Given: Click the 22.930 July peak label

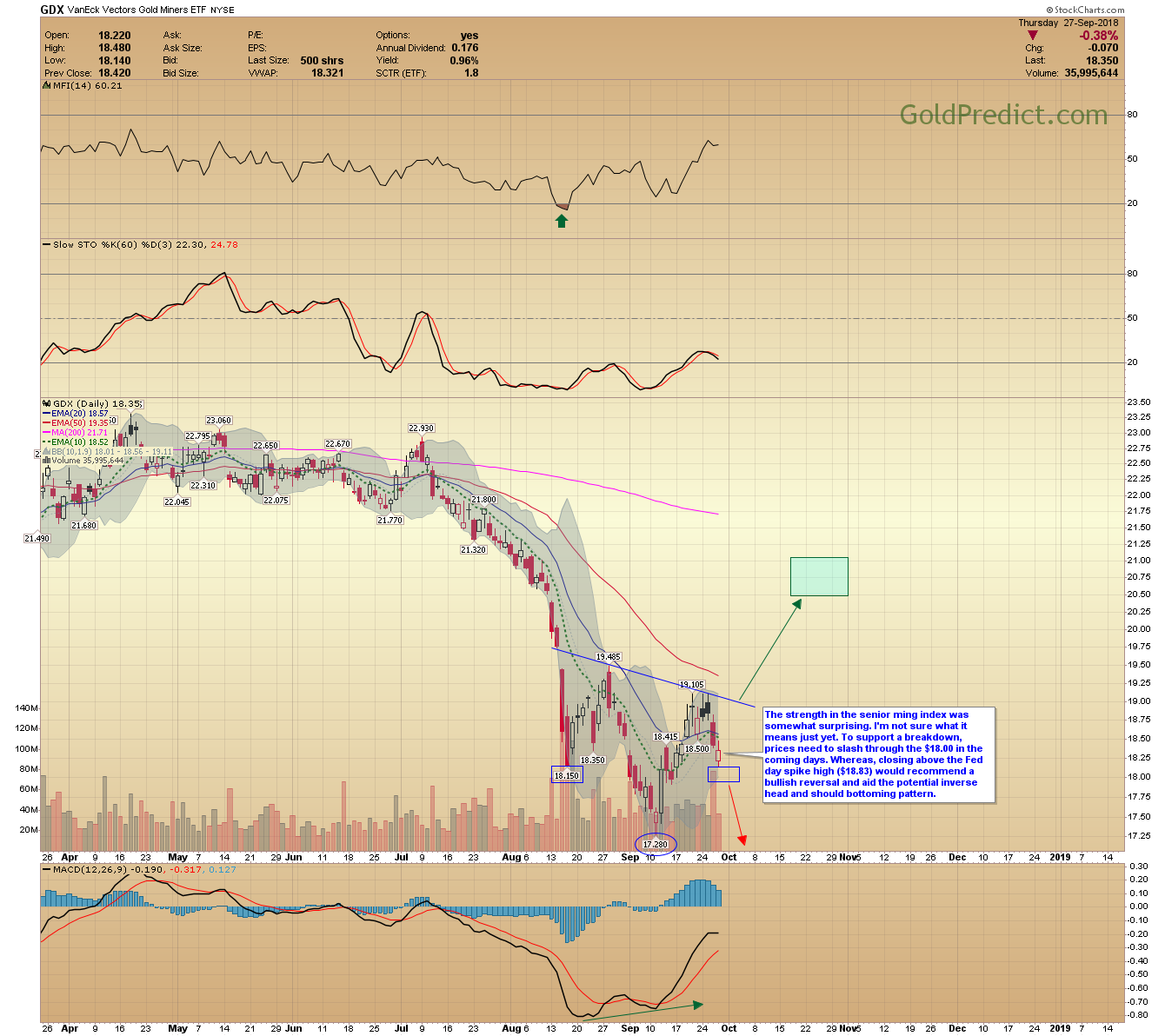Looking at the screenshot, I should [422, 428].
